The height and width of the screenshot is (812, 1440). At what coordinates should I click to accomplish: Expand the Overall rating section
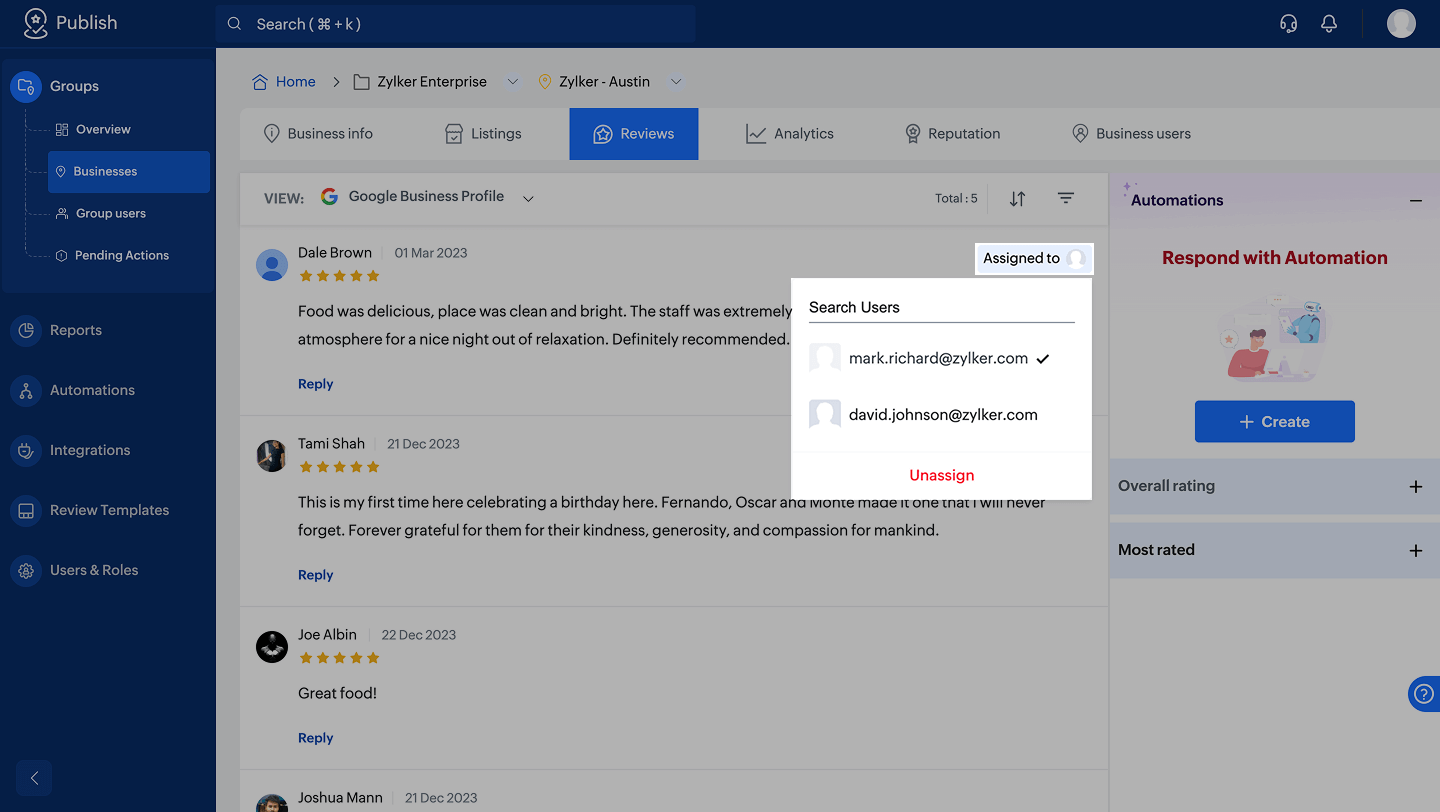point(1415,487)
